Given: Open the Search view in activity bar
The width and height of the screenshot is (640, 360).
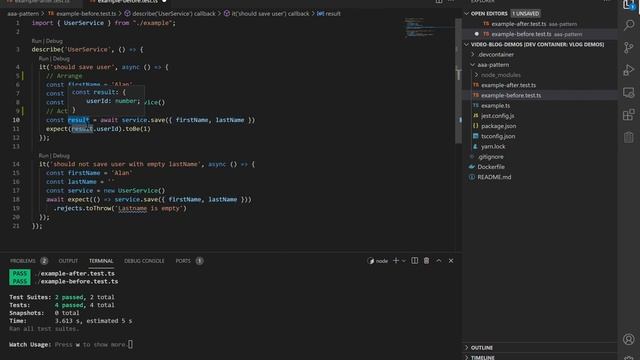Looking at the screenshot, I should tap(629, 25).
